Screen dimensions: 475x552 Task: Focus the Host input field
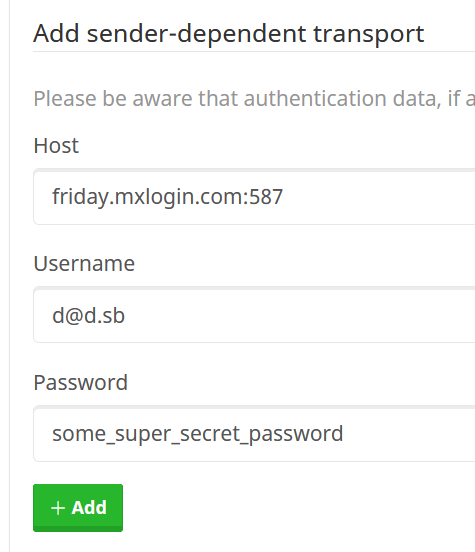(x=254, y=196)
